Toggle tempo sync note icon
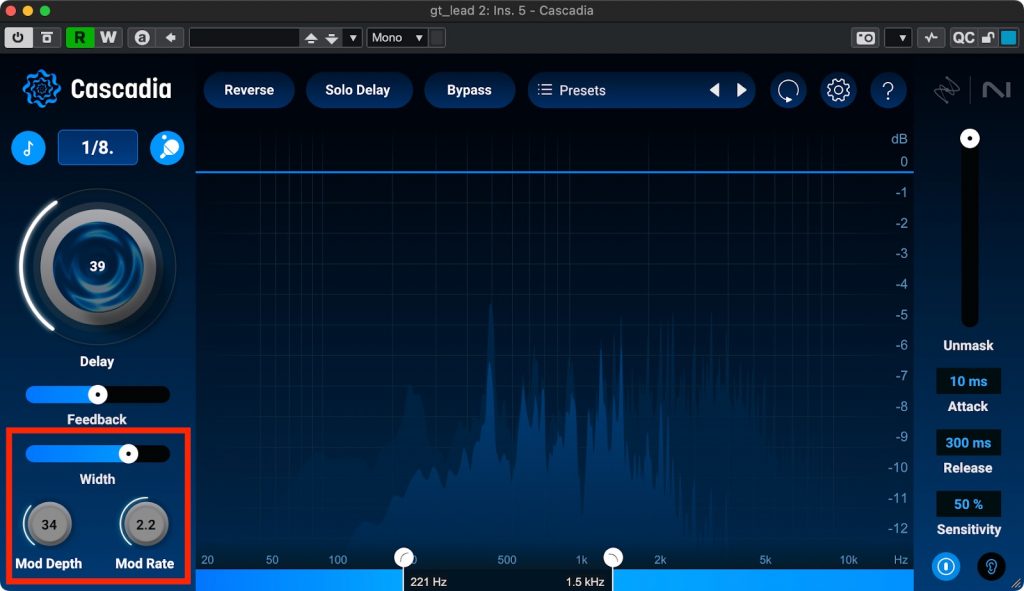 pyautogui.click(x=28, y=148)
